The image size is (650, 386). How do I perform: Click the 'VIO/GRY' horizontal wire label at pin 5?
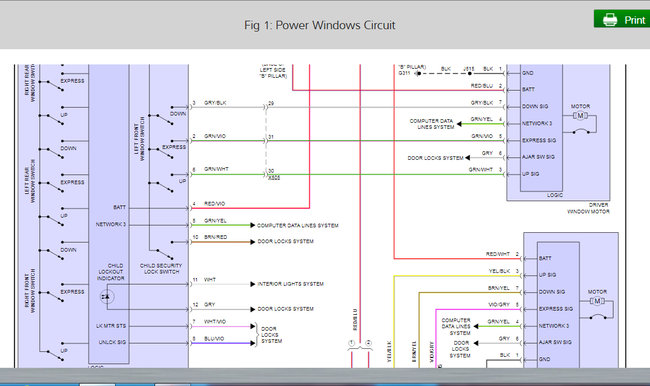[x=499, y=304]
